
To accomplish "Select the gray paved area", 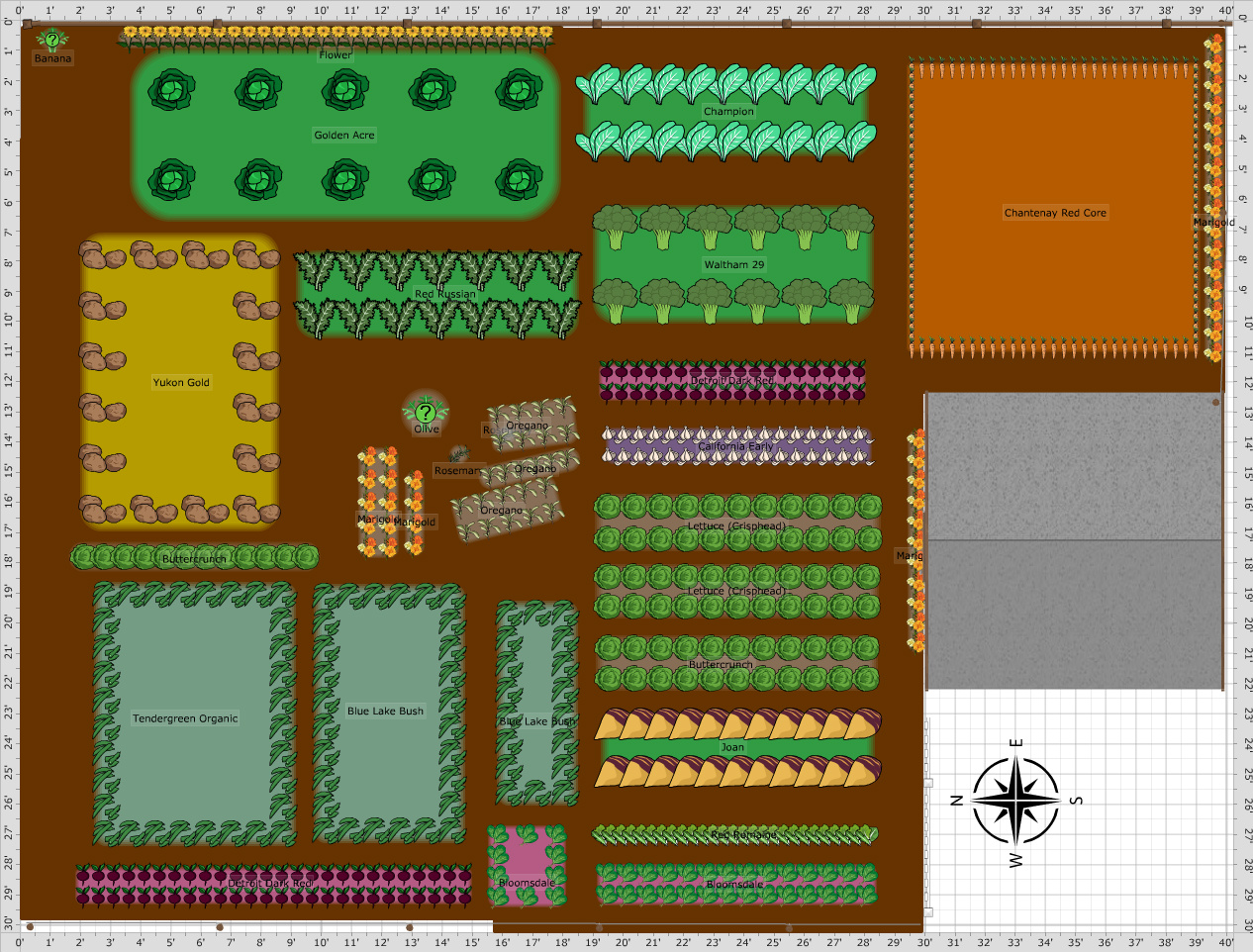I will 1074,540.
